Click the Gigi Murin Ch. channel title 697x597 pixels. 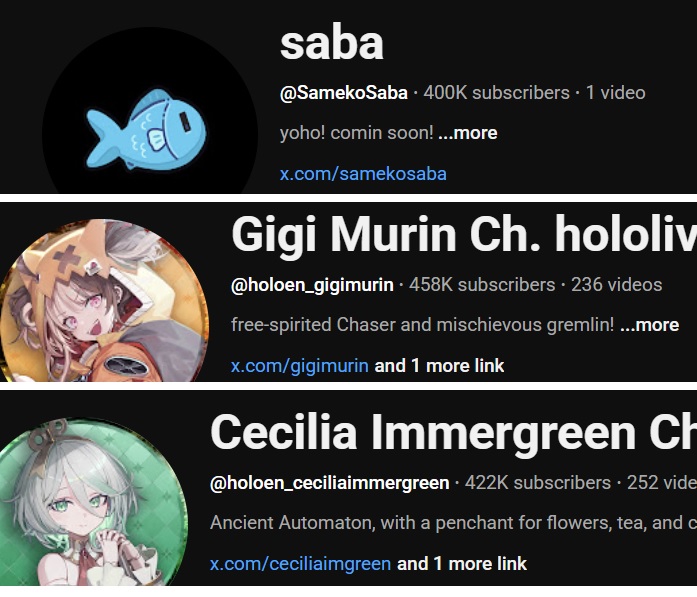click(x=464, y=235)
